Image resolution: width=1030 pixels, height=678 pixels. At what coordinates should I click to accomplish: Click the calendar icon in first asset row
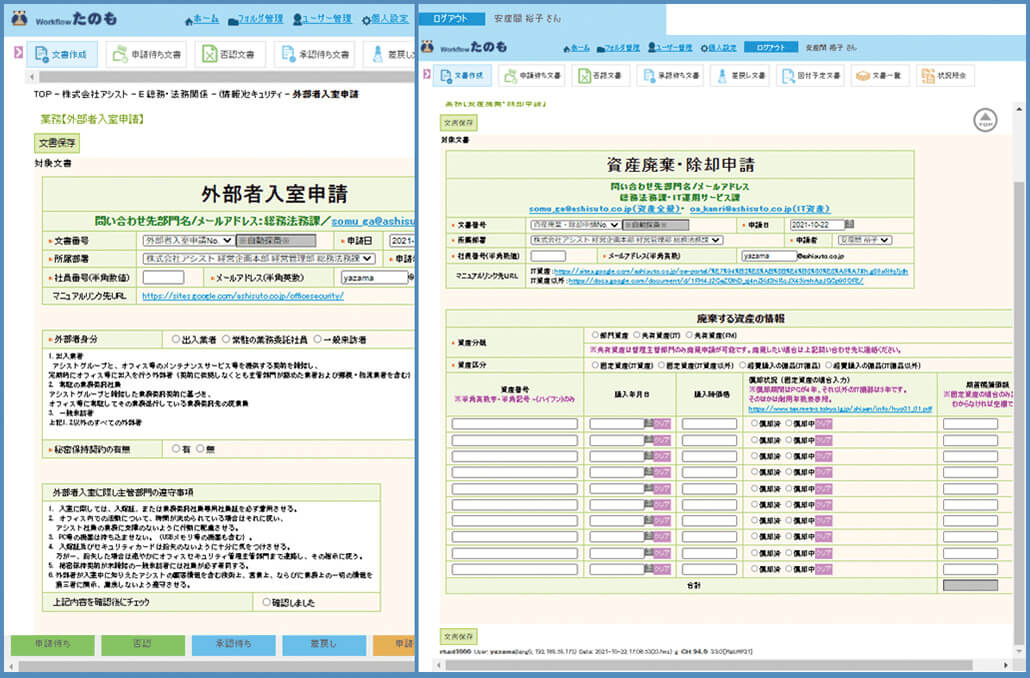click(648, 424)
